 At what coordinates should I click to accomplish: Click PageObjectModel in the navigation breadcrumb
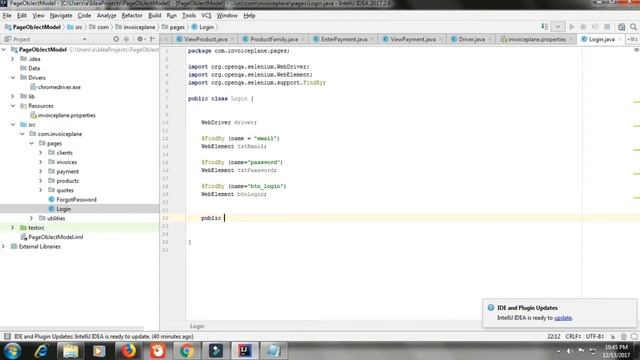click(x=33, y=27)
